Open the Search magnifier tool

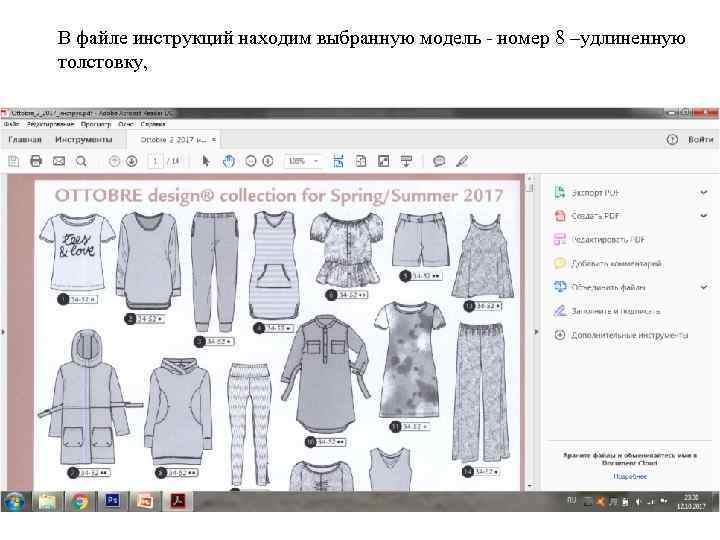tap(81, 161)
